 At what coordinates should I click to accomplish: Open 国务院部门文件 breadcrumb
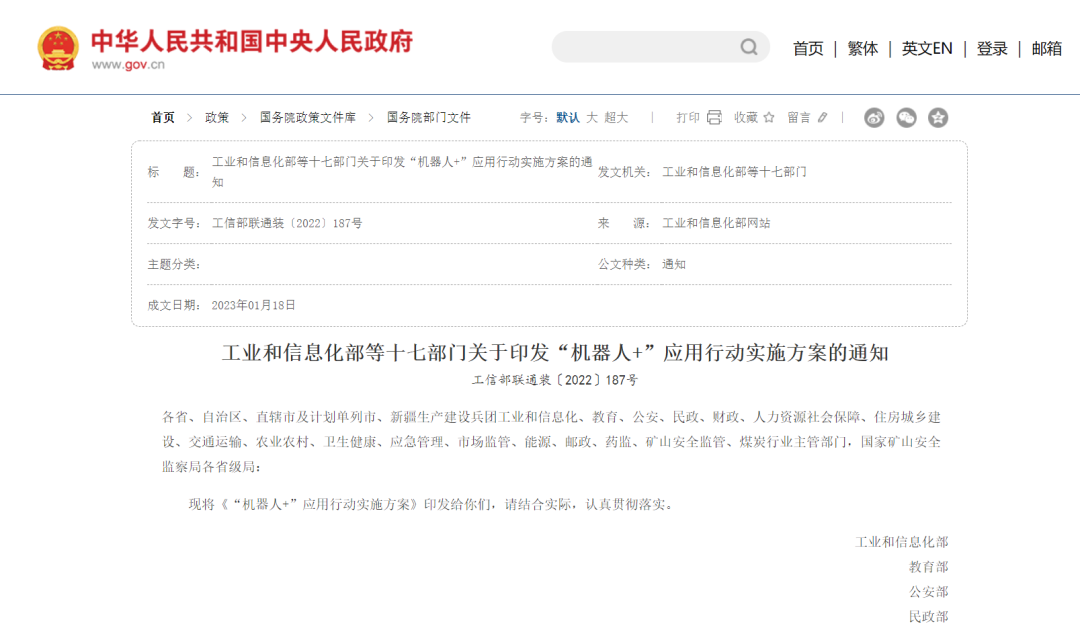(x=428, y=117)
